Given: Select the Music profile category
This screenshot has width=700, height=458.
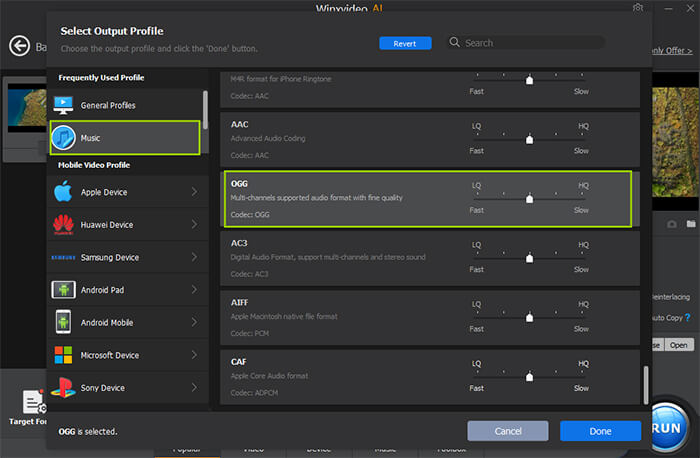Looking at the screenshot, I should (x=125, y=138).
